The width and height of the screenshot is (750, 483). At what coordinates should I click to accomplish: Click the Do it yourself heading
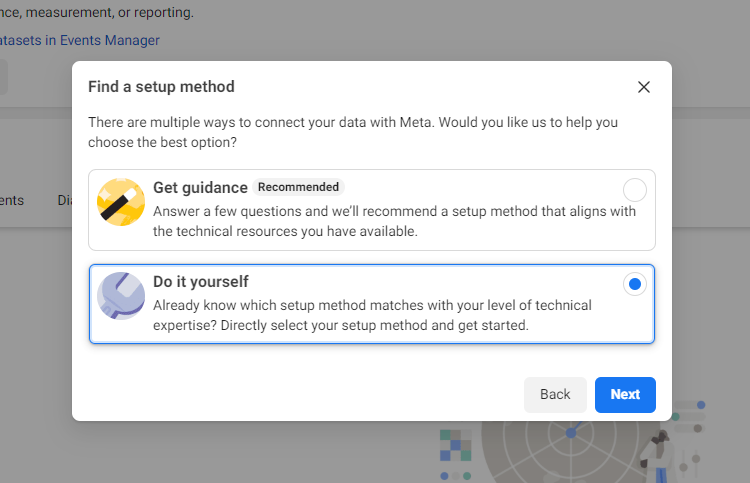[x=201, y=282]
